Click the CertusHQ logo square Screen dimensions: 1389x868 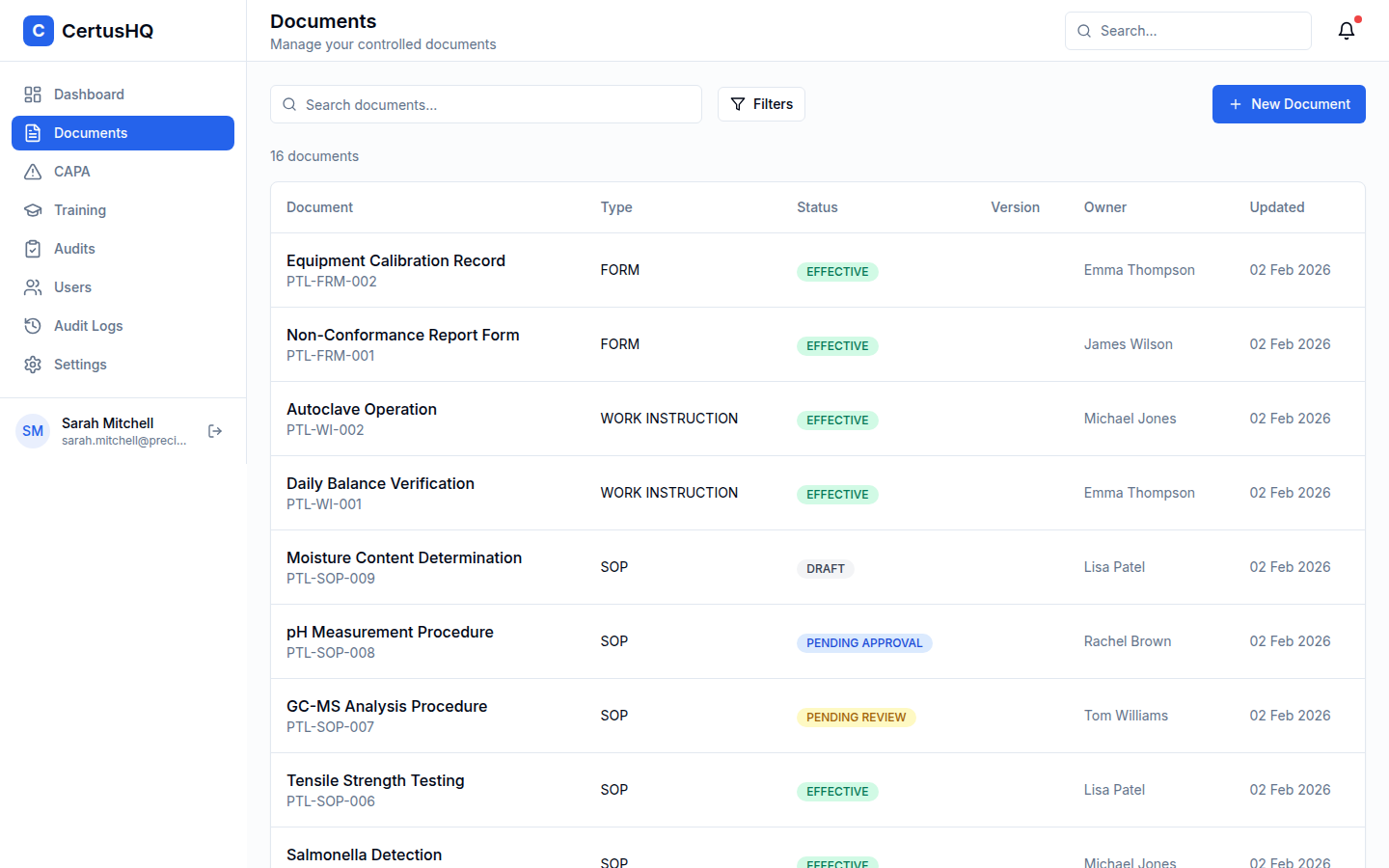pyautogui.click(x=38, y=30)
